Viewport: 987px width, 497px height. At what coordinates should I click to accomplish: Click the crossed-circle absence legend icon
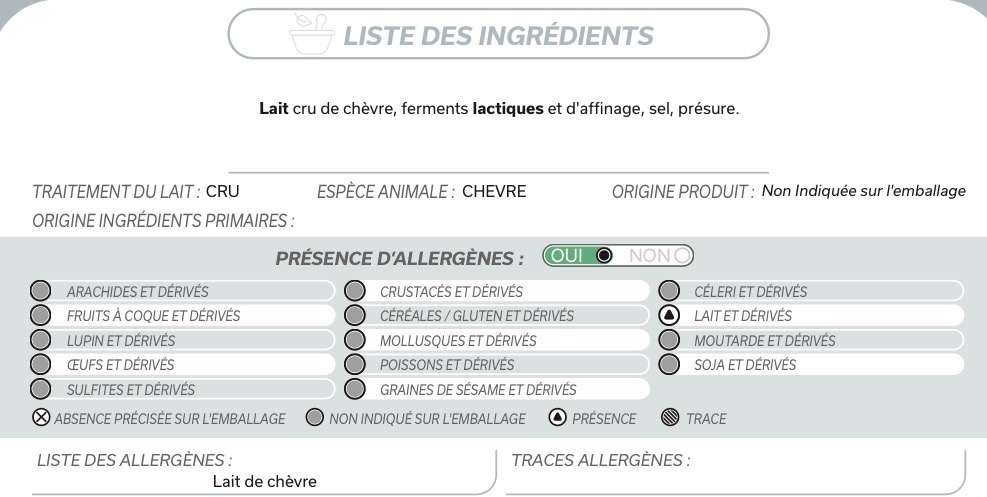41,418
